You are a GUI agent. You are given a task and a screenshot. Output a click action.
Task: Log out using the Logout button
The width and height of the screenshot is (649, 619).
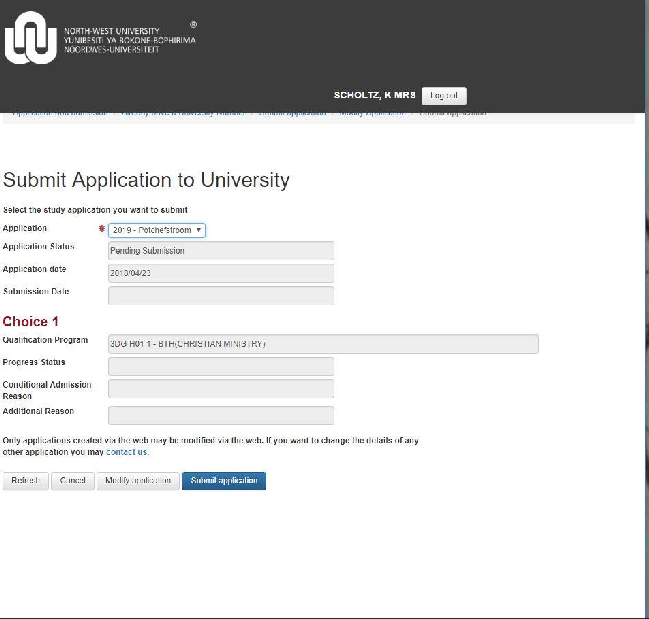(444, 96)
